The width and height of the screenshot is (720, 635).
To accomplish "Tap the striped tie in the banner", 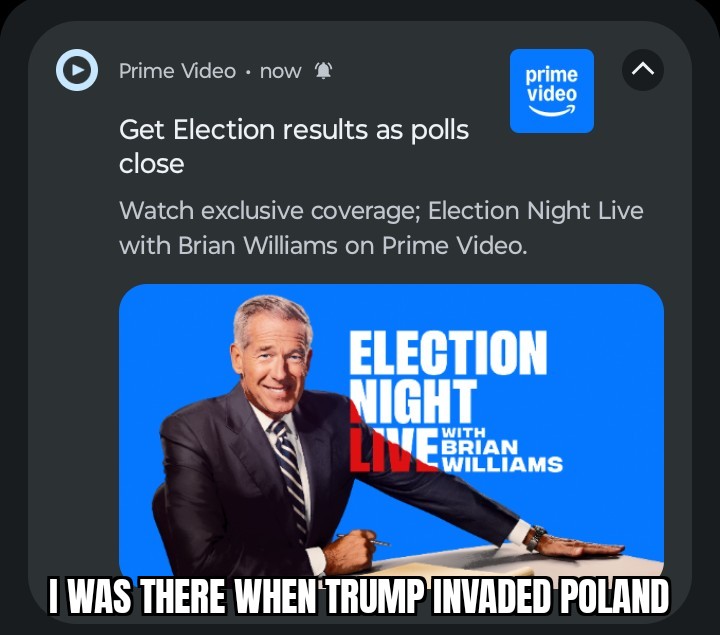I will coord(291,478).
